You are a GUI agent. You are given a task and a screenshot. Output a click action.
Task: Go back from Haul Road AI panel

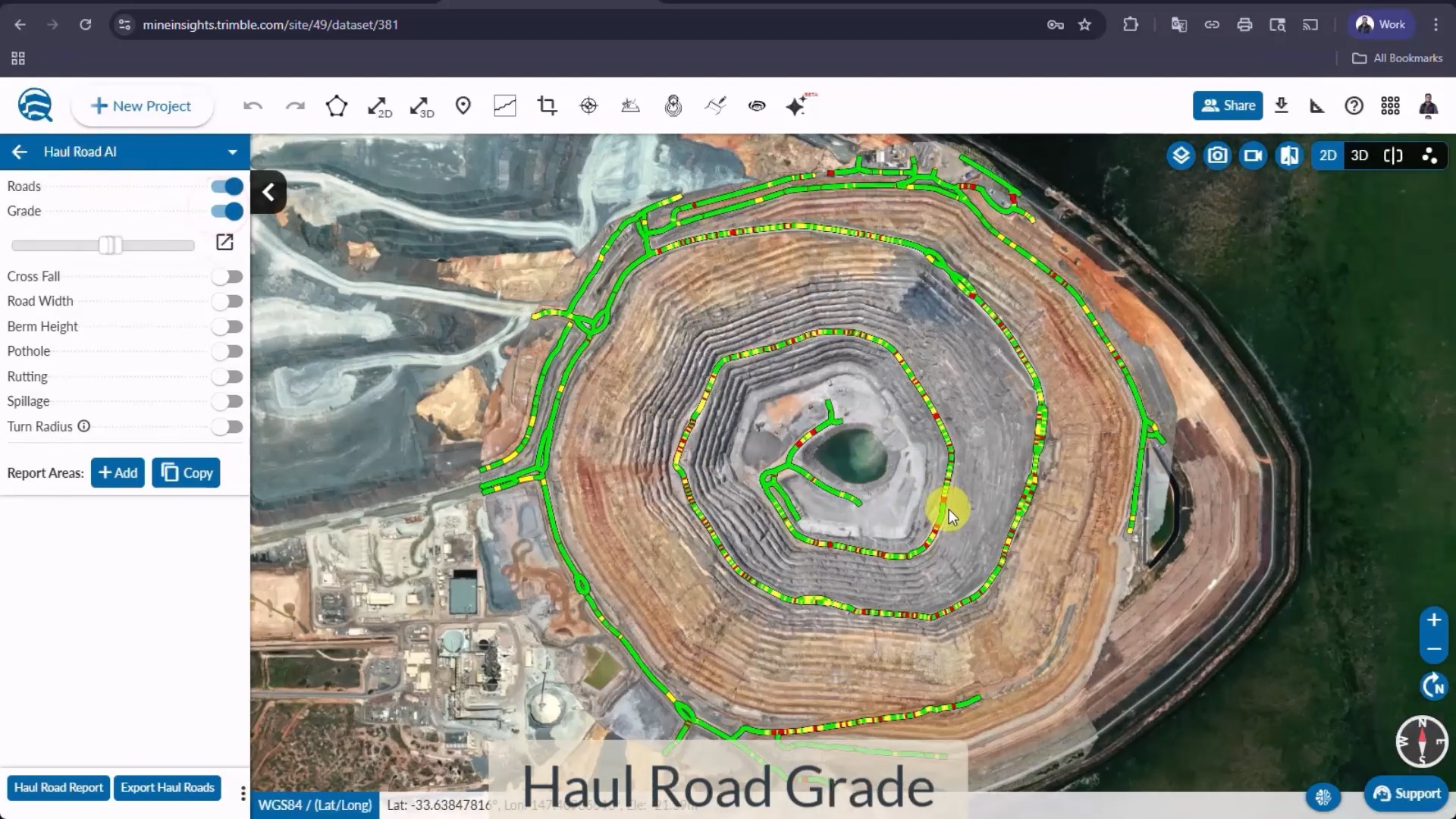[x=20, y=152]
